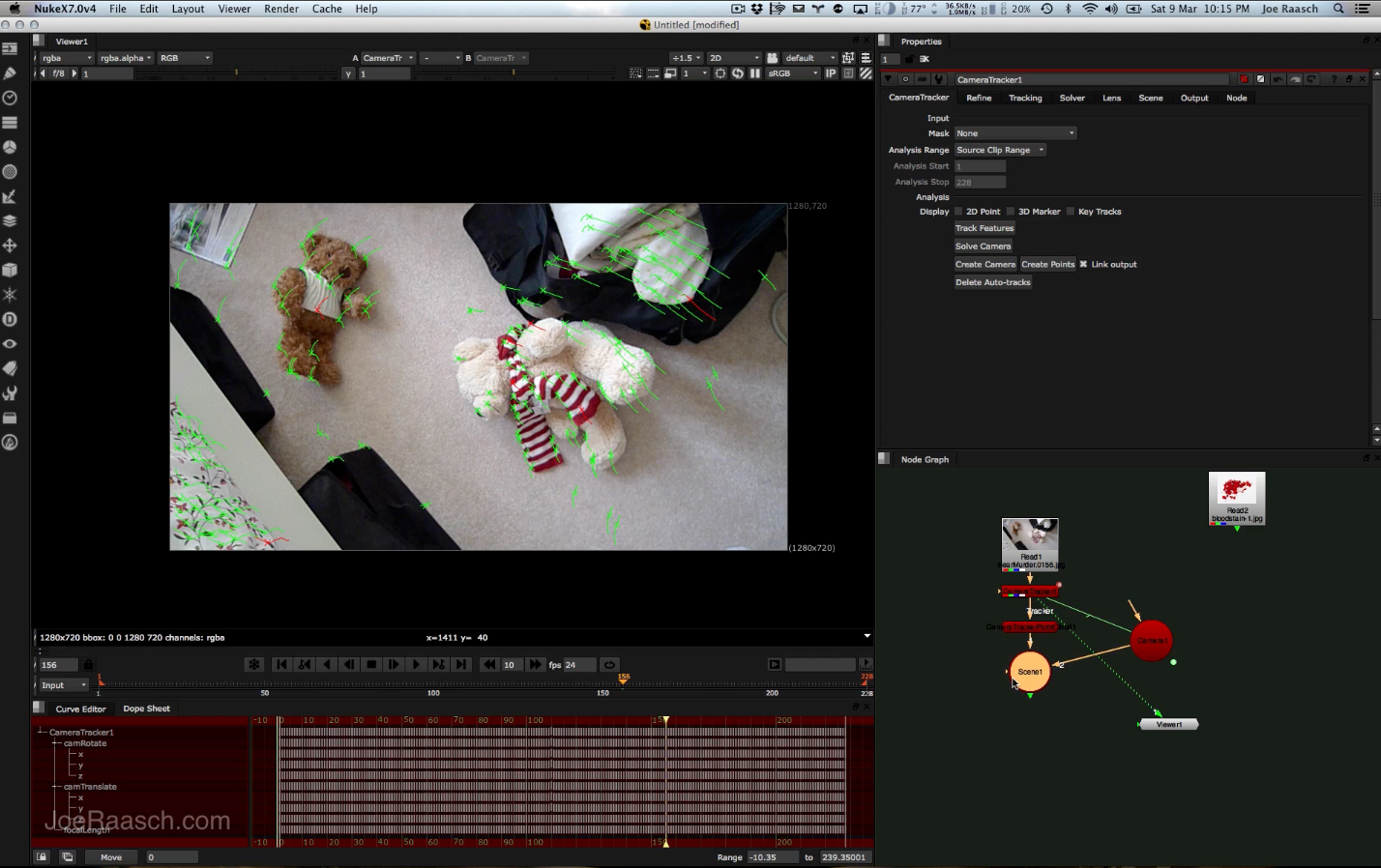1381x868 pixels.
Task: Toggle the loop playback mode button
Action: coord(609,665)
